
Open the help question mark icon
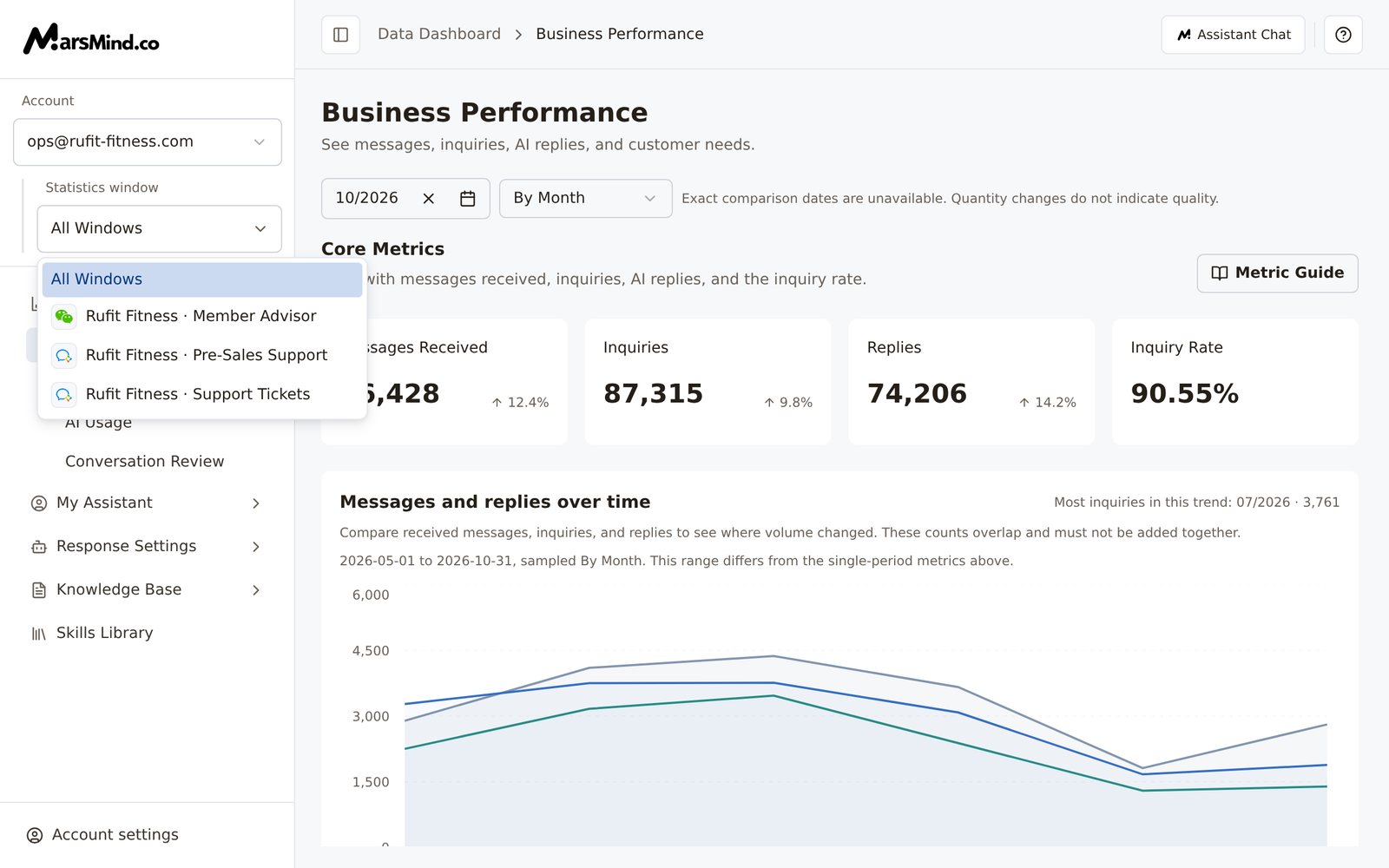click(1343, 35)
